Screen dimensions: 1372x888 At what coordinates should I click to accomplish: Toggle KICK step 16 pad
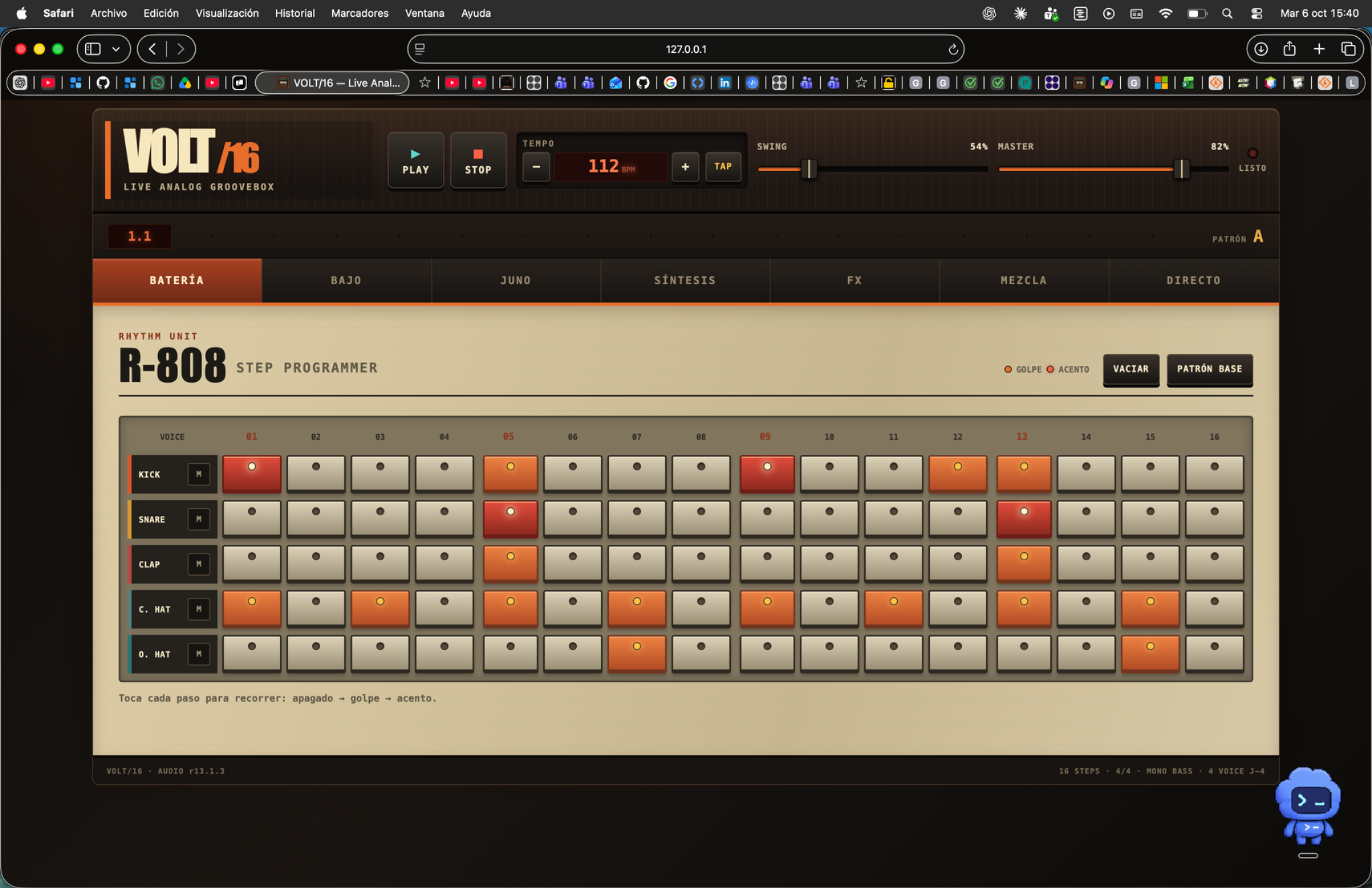pyautogui.click(x=1214, y=474)
